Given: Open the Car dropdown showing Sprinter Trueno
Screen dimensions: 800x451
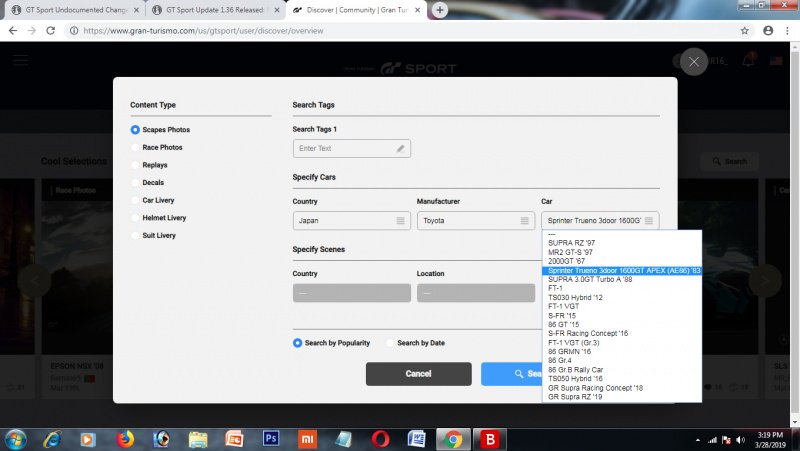Looking at the screenshot, I should point(600,220).
